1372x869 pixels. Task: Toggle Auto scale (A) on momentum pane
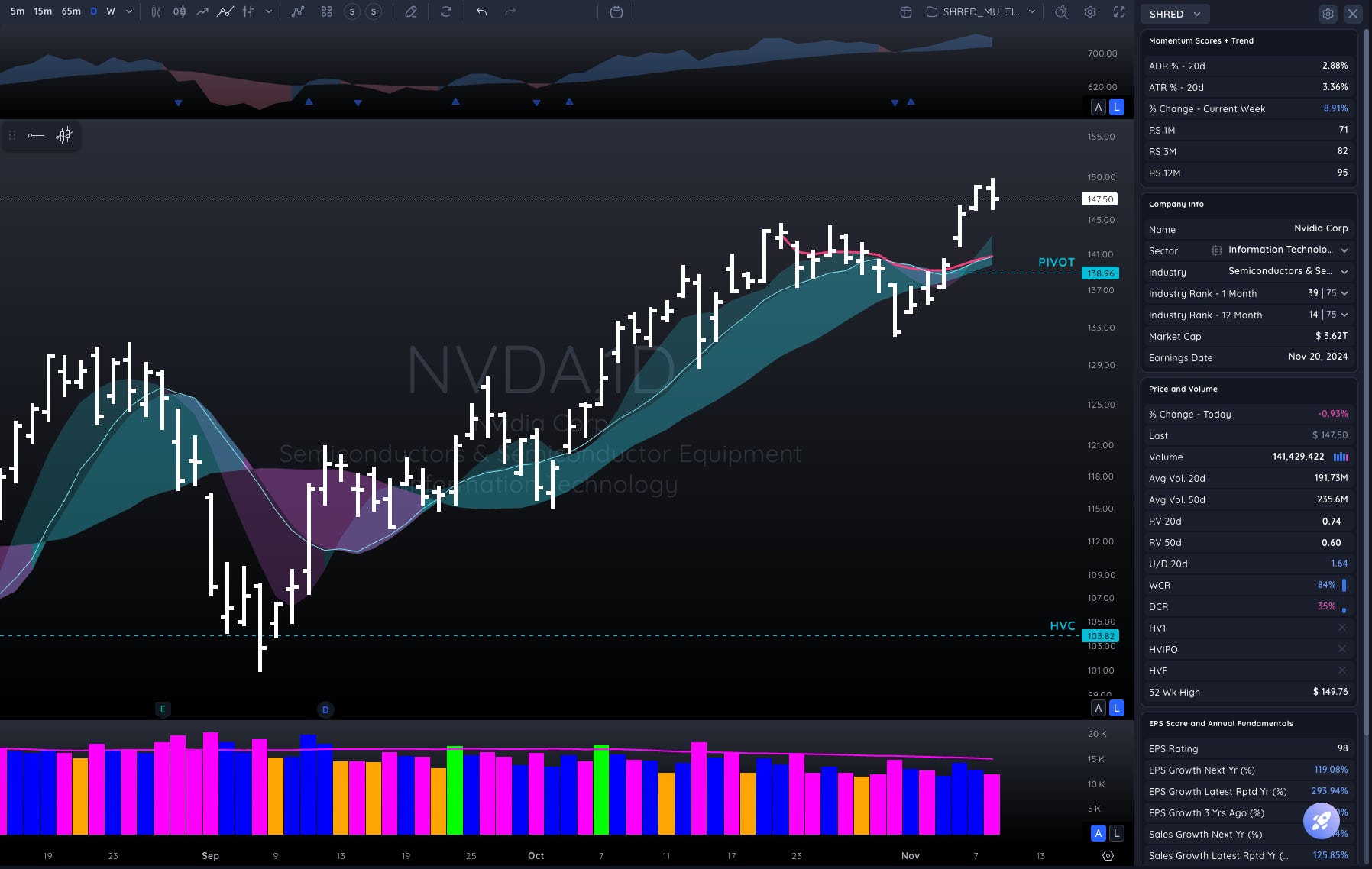[1099, 107]
